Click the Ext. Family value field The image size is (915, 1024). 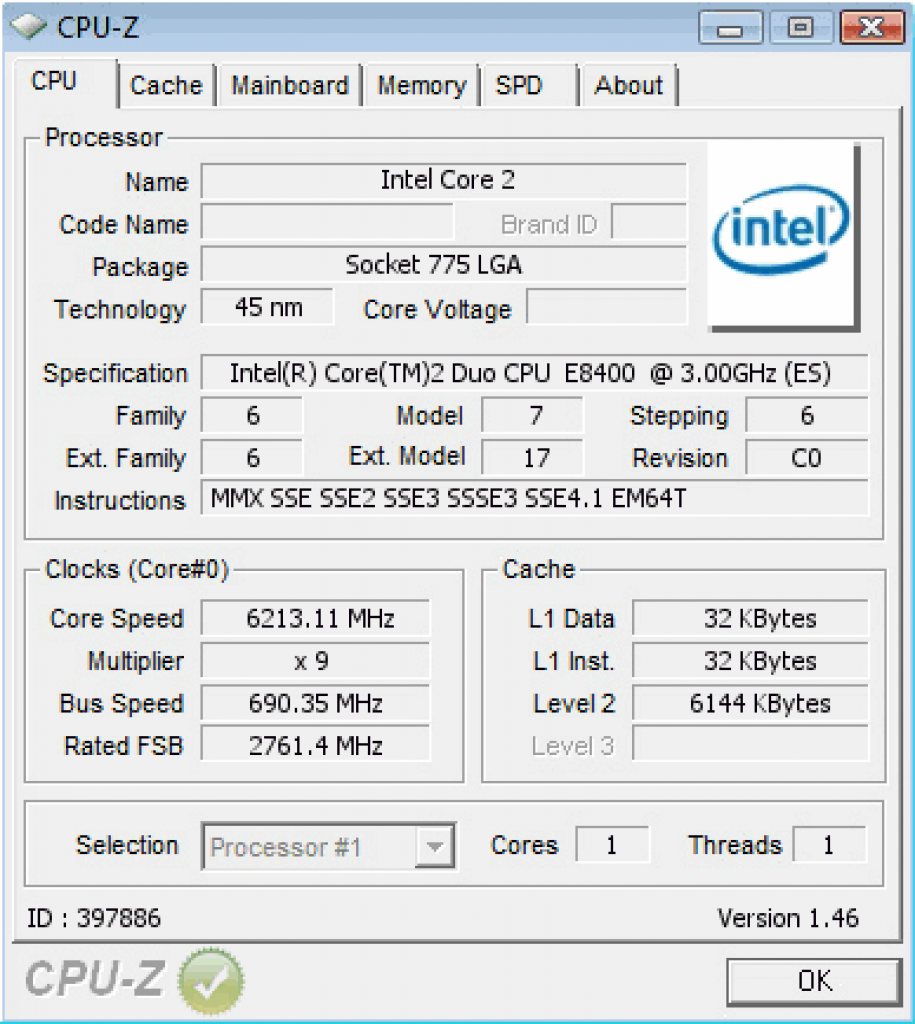(252, 458)
